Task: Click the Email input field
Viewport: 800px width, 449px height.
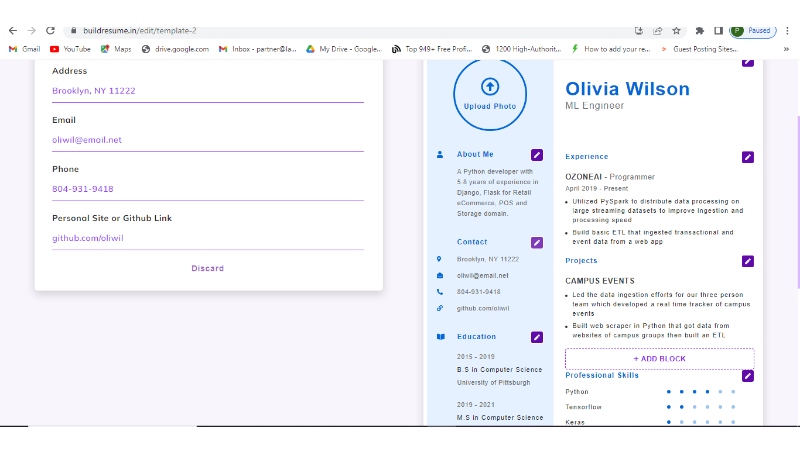Action: coord(208,140)
